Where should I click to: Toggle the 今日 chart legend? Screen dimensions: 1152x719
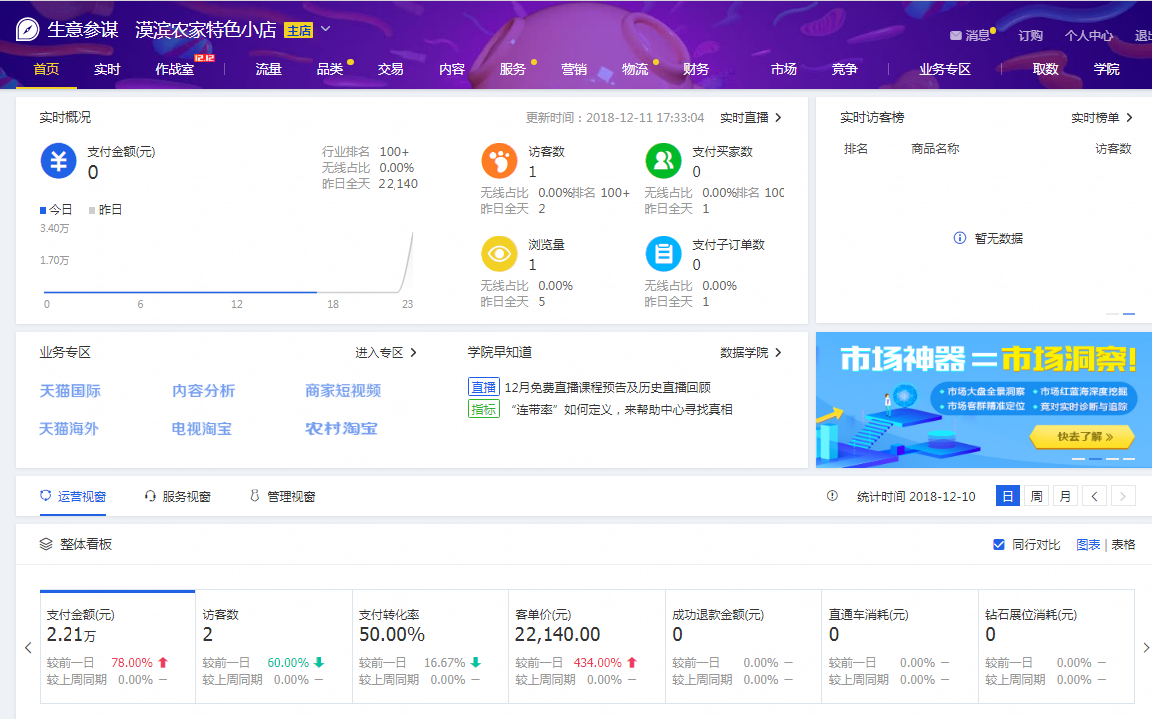point(56,210)
